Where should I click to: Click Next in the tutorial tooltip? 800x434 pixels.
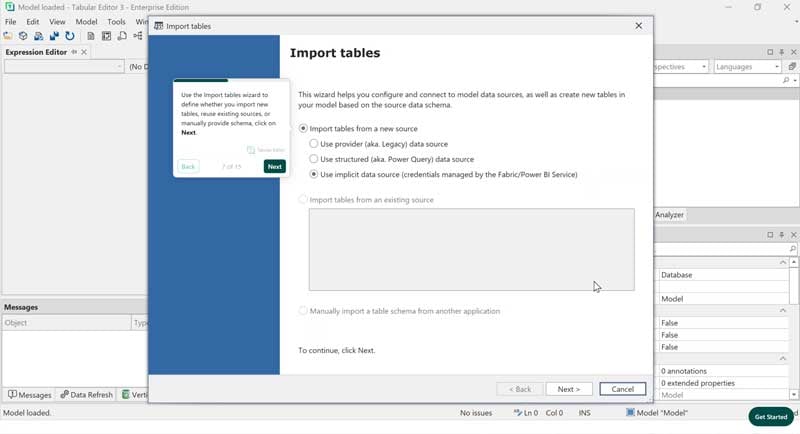click(x=274, y=166)
